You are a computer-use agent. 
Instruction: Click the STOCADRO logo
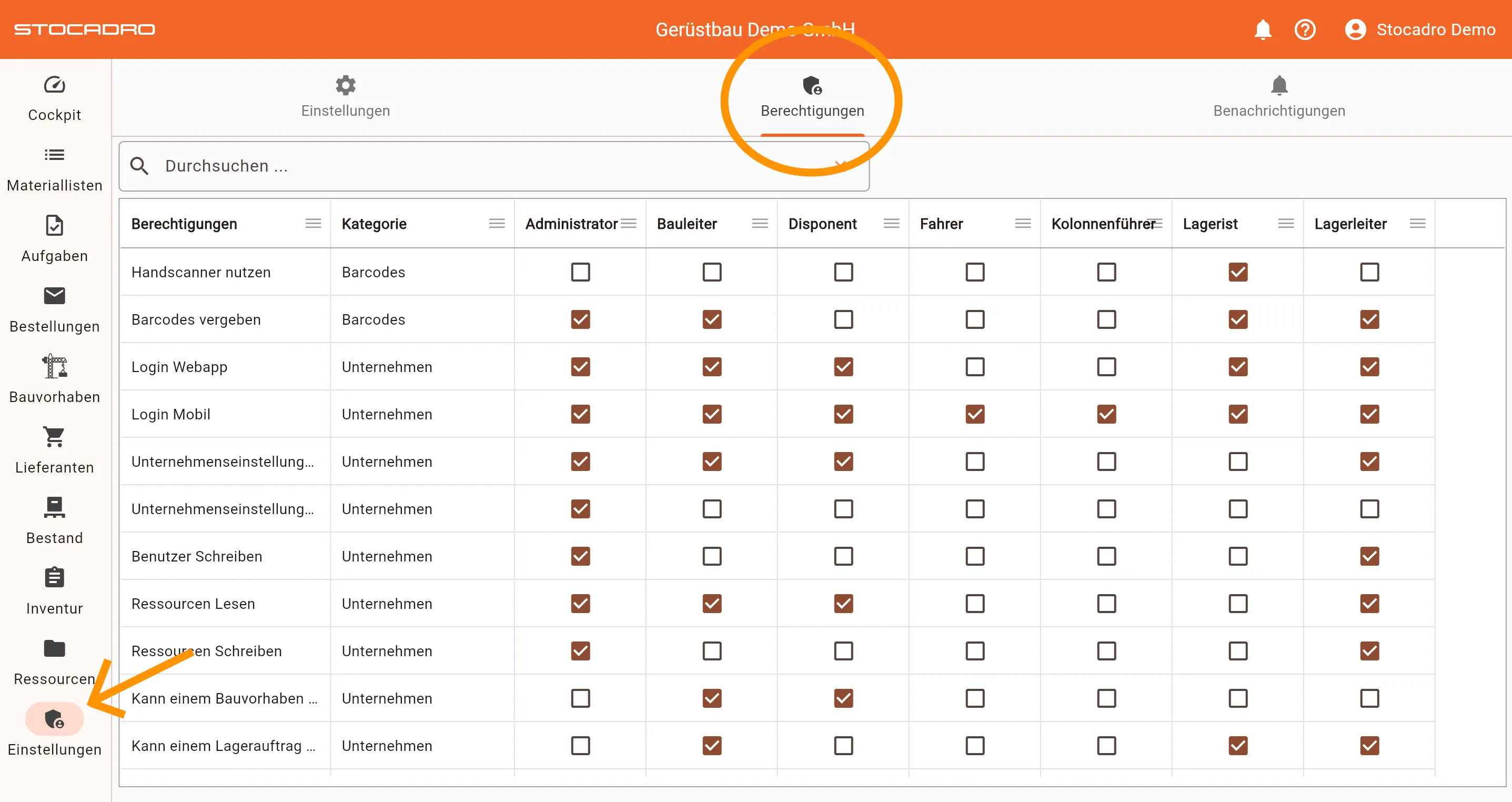pos(85,29)
